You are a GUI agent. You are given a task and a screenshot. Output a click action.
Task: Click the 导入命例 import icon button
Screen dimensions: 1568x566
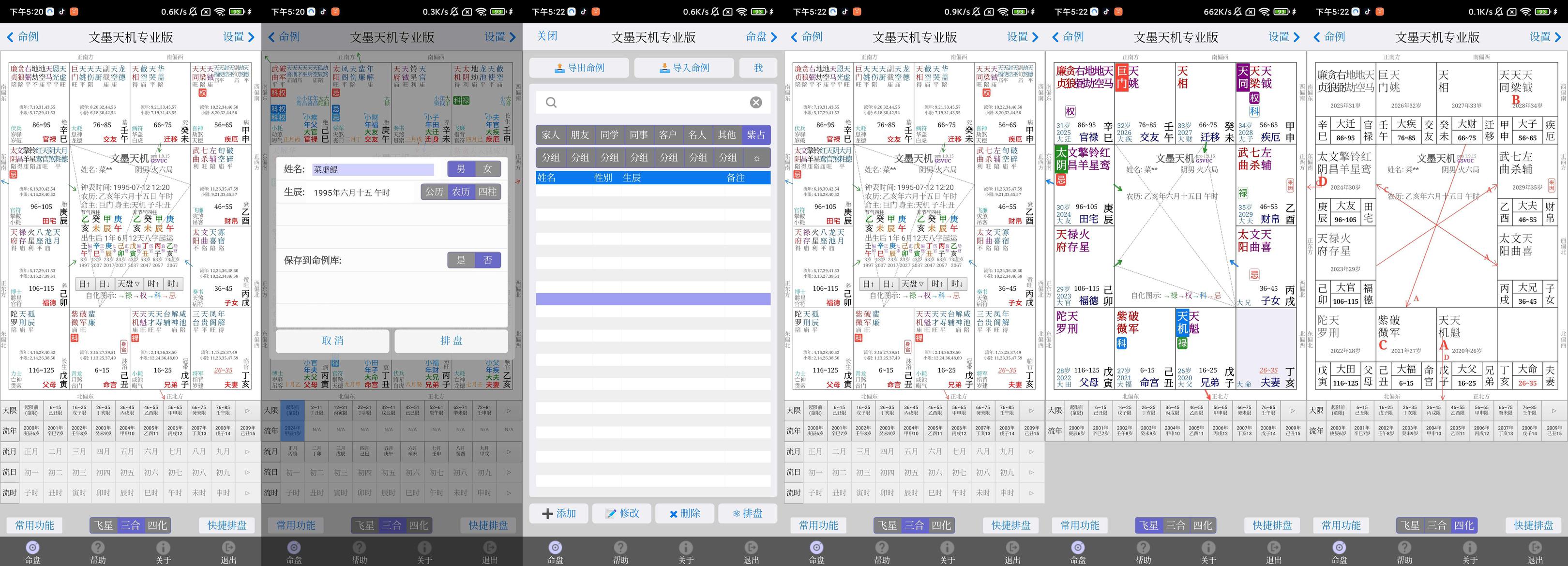coord(683,68)
